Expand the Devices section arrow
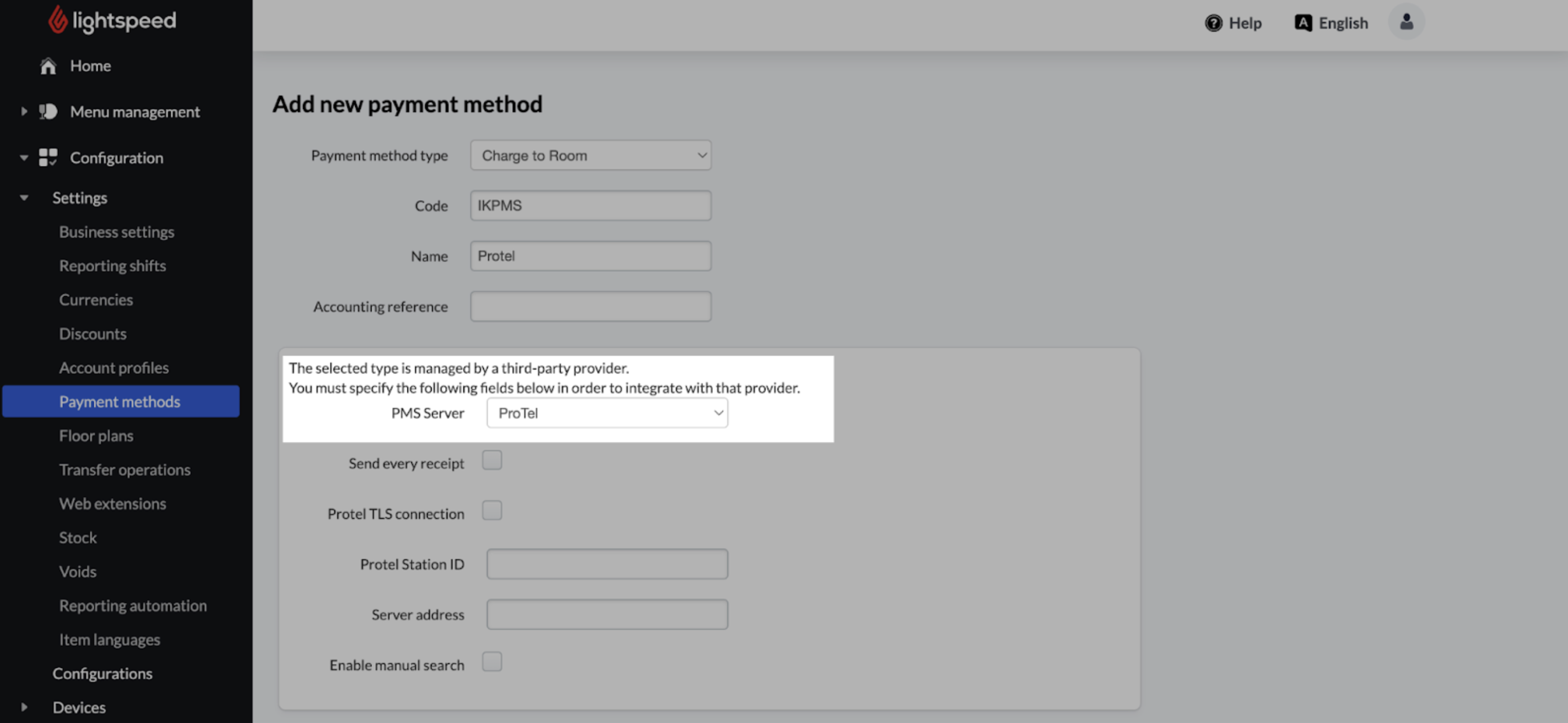The width and height of the screenshot is (1568, 723). 24,707
